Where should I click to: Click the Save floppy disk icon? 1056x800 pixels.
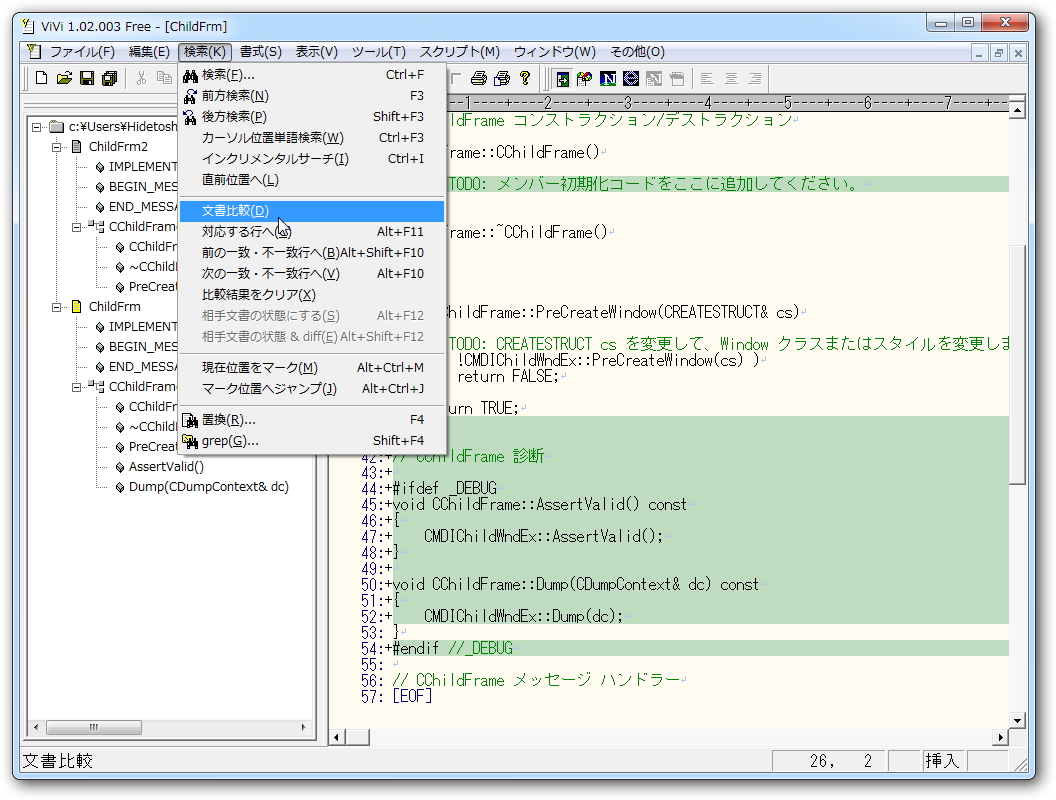[87, 78]
